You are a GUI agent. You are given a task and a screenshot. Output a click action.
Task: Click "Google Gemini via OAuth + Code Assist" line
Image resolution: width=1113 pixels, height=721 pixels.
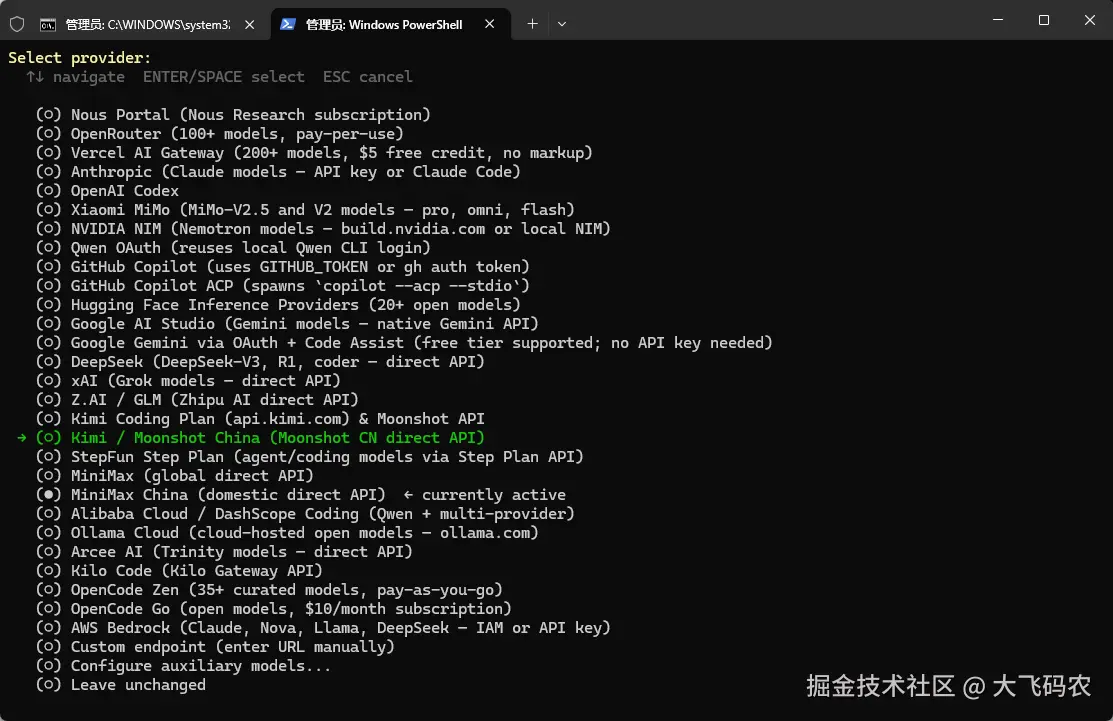404,343
